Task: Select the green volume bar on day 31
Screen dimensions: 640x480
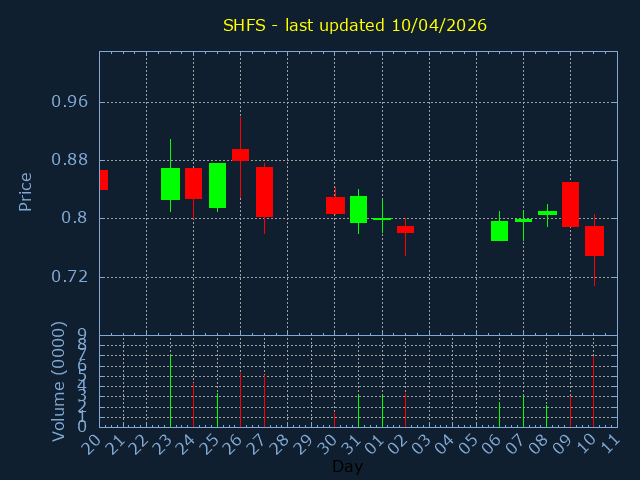Action: [358, 411]
